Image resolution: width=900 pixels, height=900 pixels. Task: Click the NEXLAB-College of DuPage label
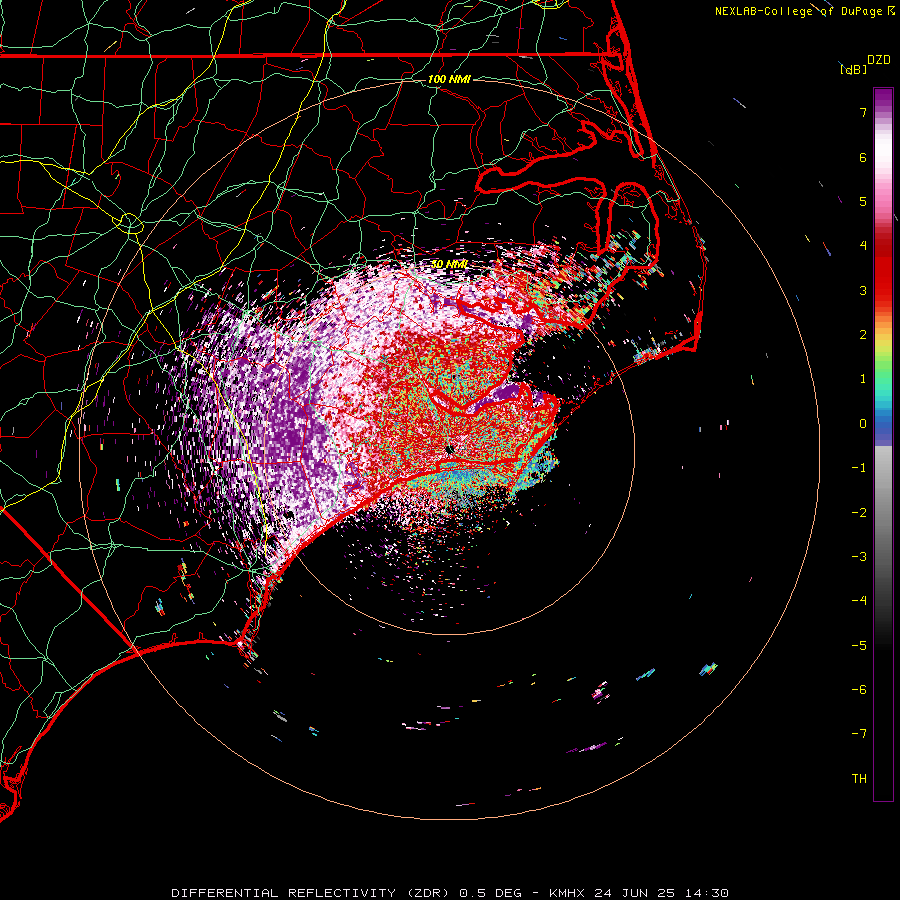point(805,11)
